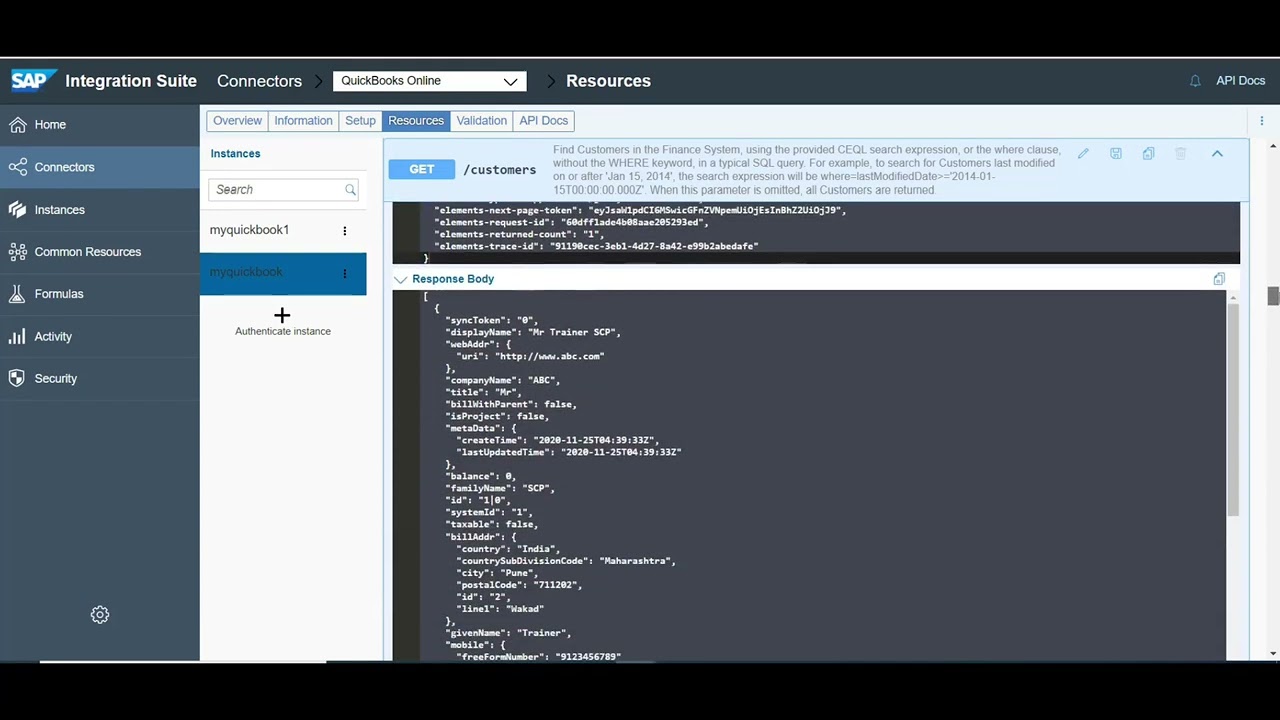Click the Home label in the sidebar

tap(50, 125)
